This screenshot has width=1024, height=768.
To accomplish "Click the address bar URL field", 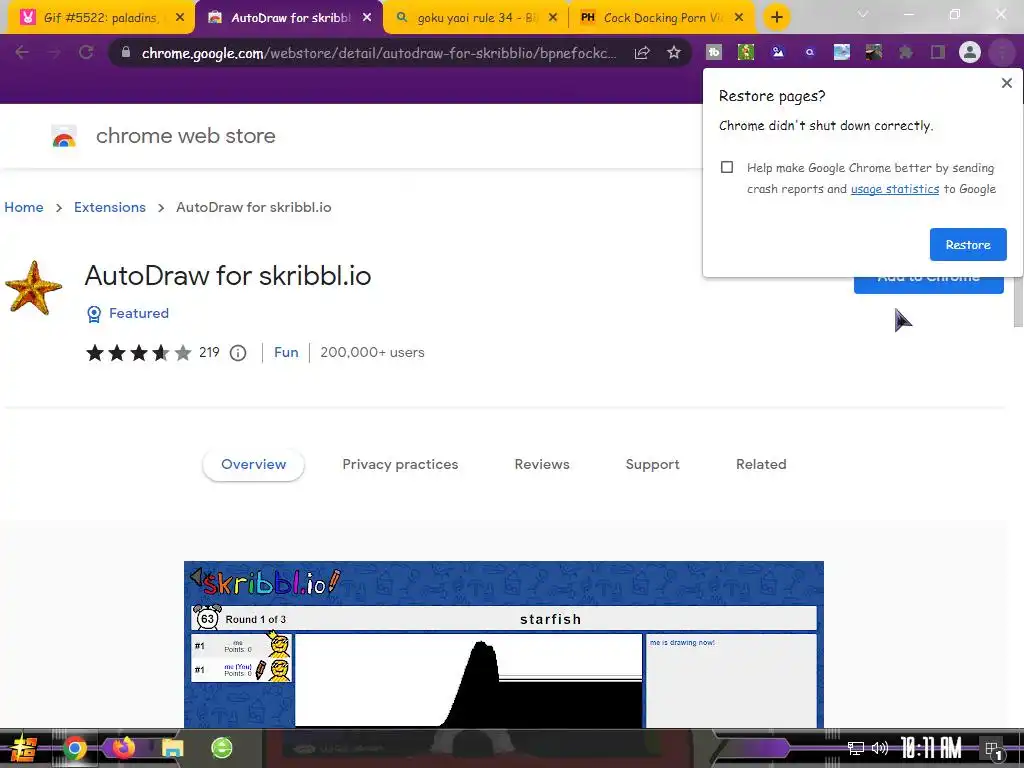I will click(379, 53).
